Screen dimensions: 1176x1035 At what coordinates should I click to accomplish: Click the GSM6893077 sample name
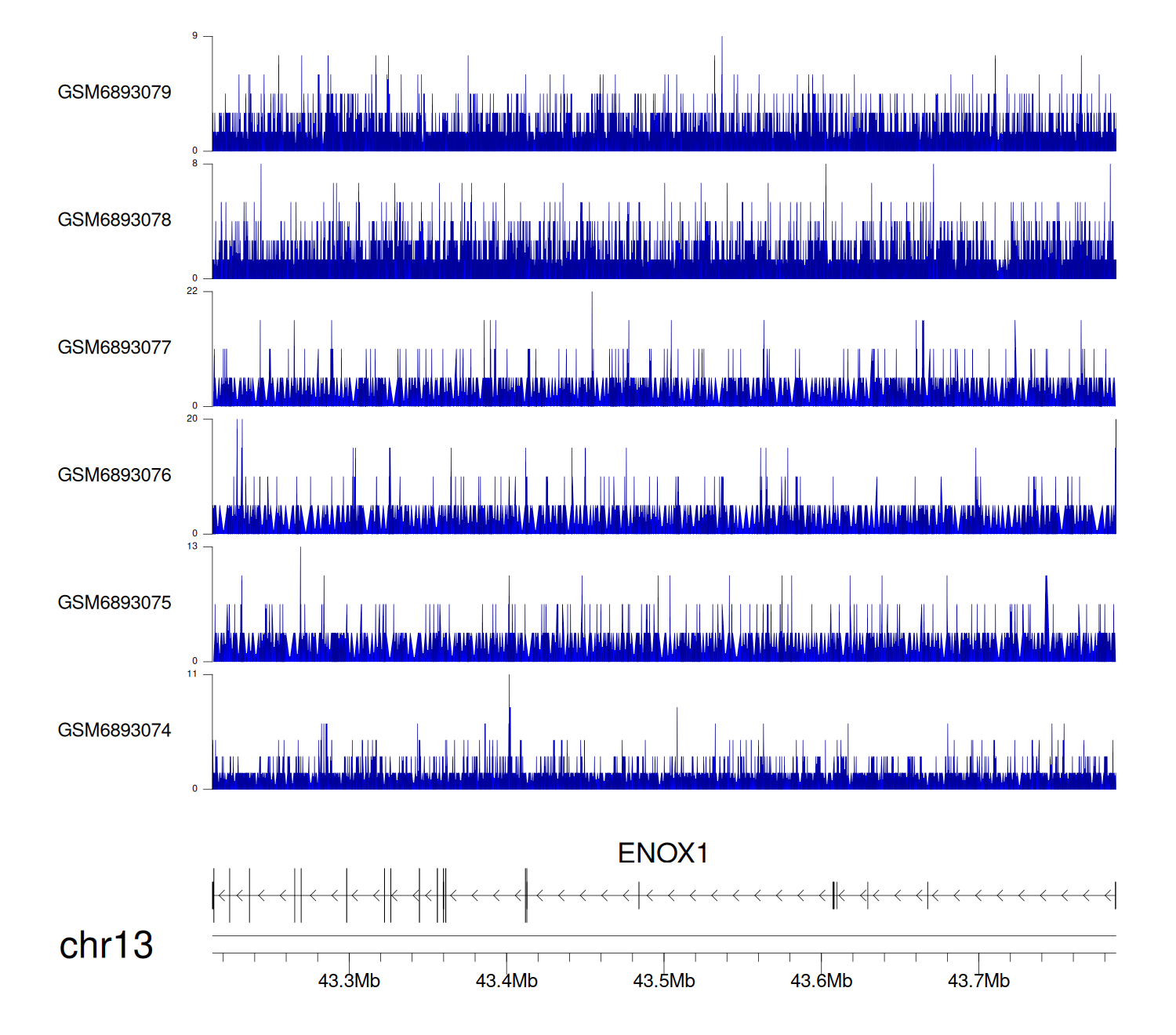tap(114, 347)
